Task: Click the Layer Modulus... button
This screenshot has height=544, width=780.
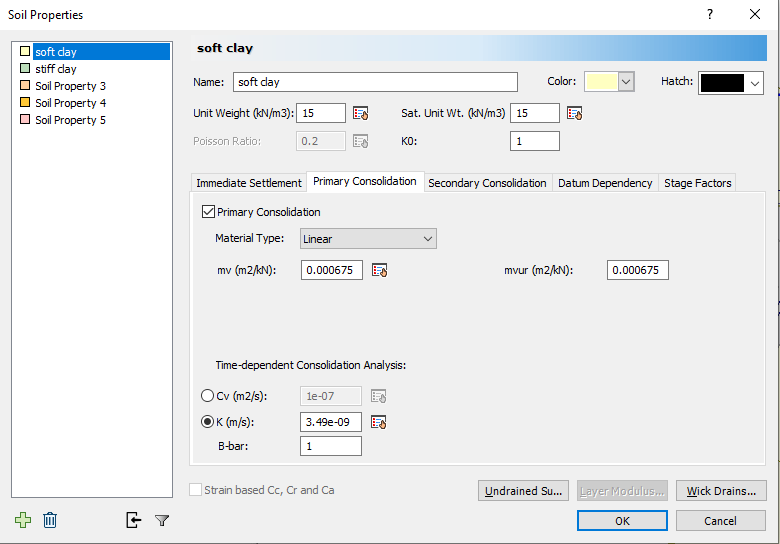Action: [622, 491]
